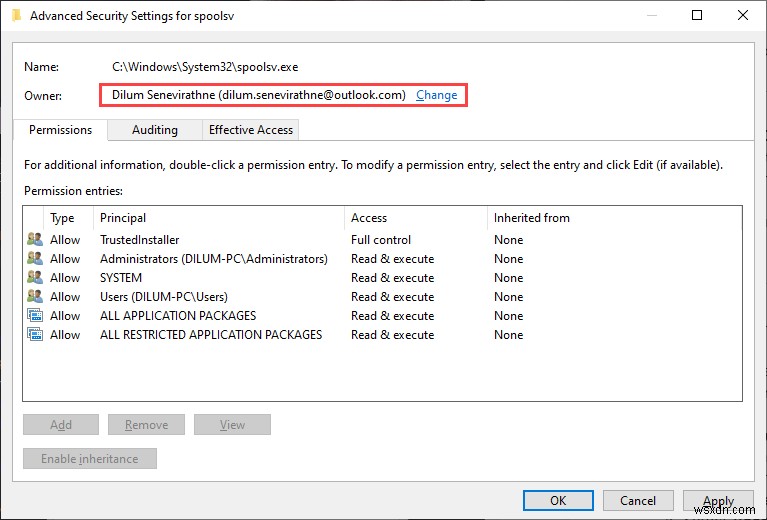Select the SYSTEM principal entry
Screen dimensions: 767x520
[121, 278]
